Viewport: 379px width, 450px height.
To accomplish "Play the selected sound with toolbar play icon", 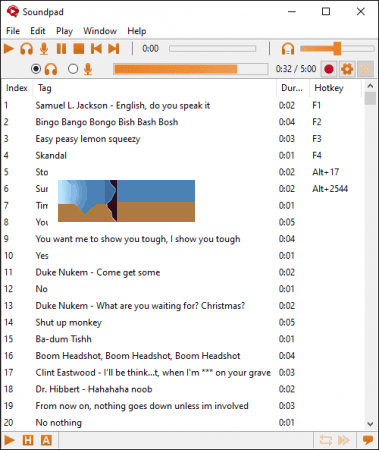I will (x=9, y=49).
